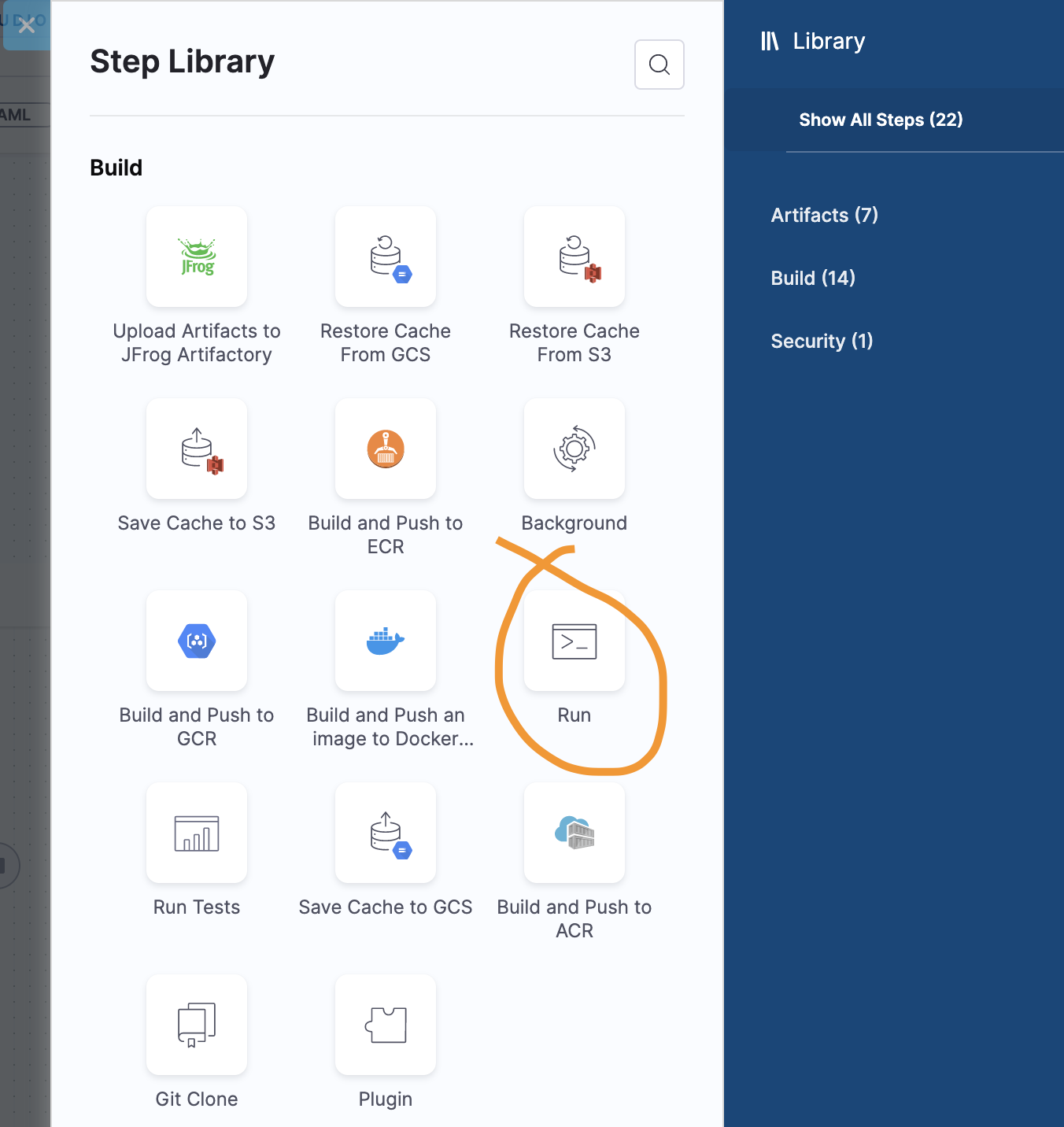Select the Upload Artifacts to JFrog Artifactory step

[197, 257]
